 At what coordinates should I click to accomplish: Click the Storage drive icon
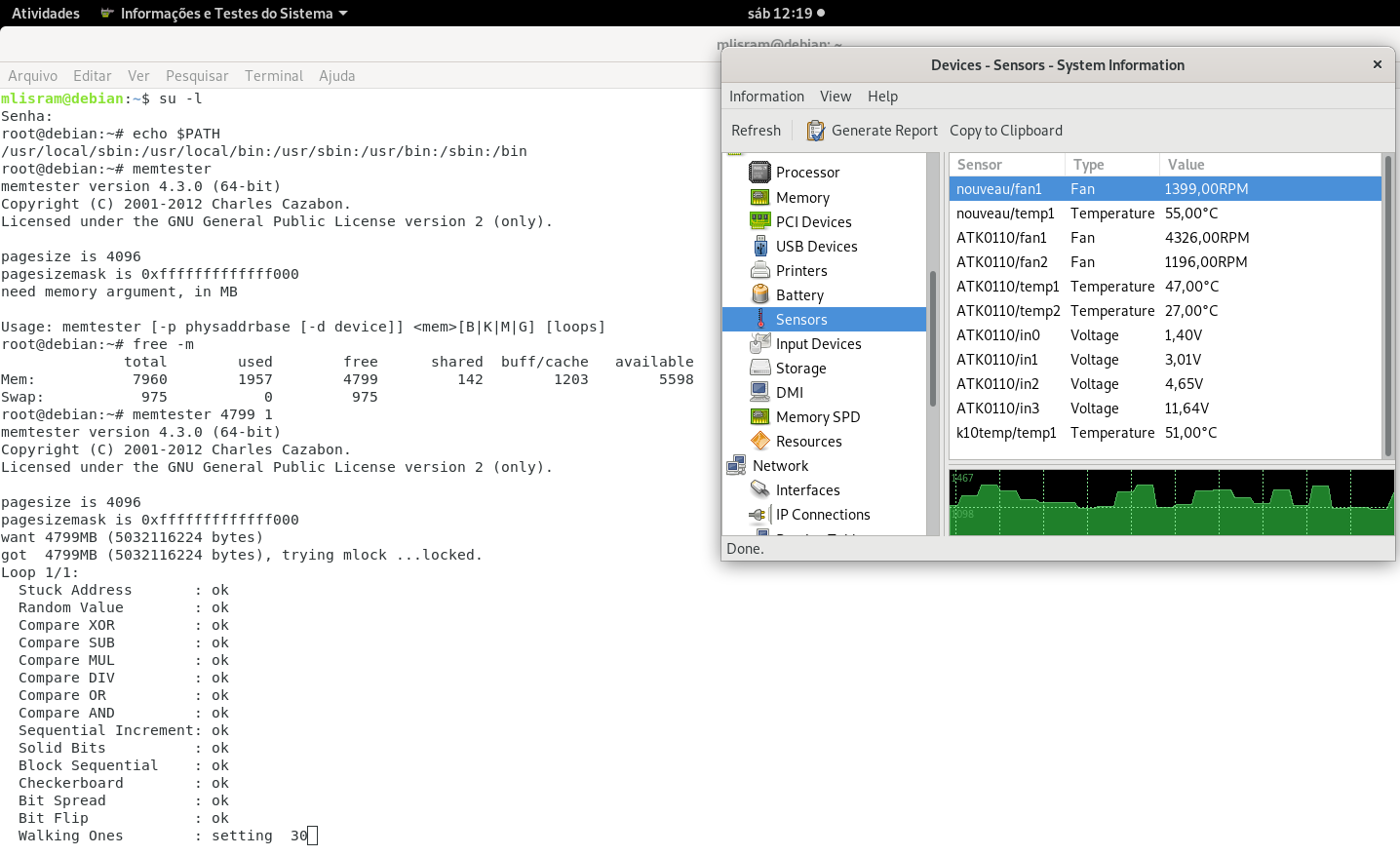tap(759, 368)
